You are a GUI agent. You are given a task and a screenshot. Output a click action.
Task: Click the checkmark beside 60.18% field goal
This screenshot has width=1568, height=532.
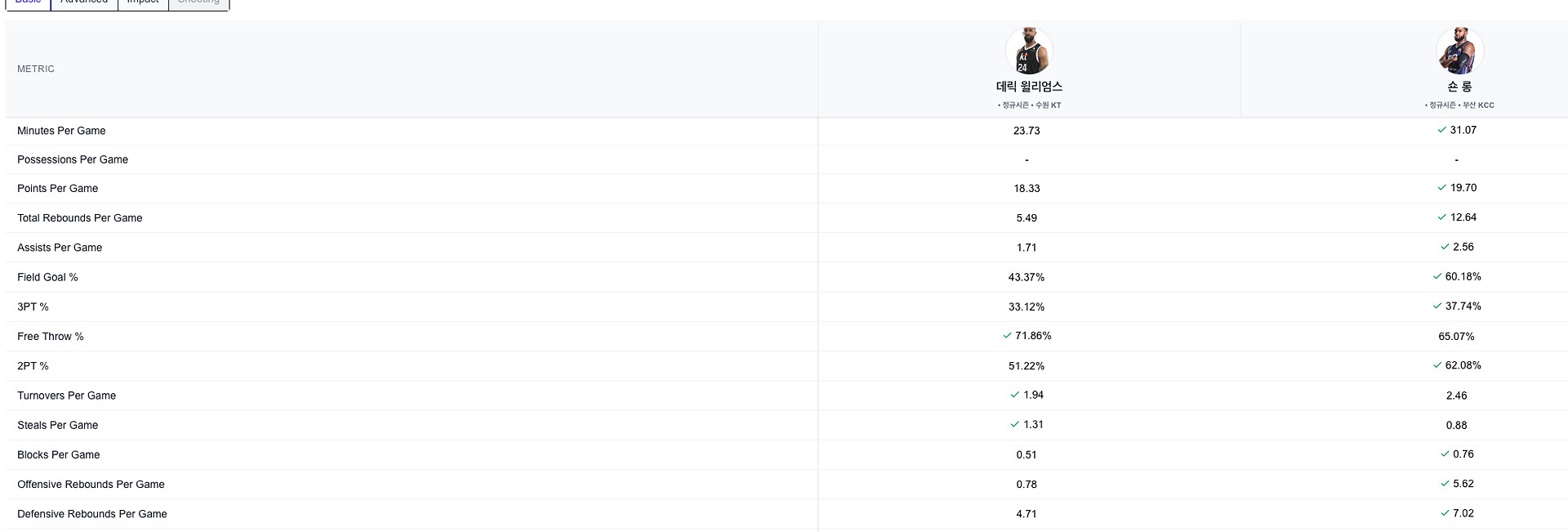pos(1437,276)
